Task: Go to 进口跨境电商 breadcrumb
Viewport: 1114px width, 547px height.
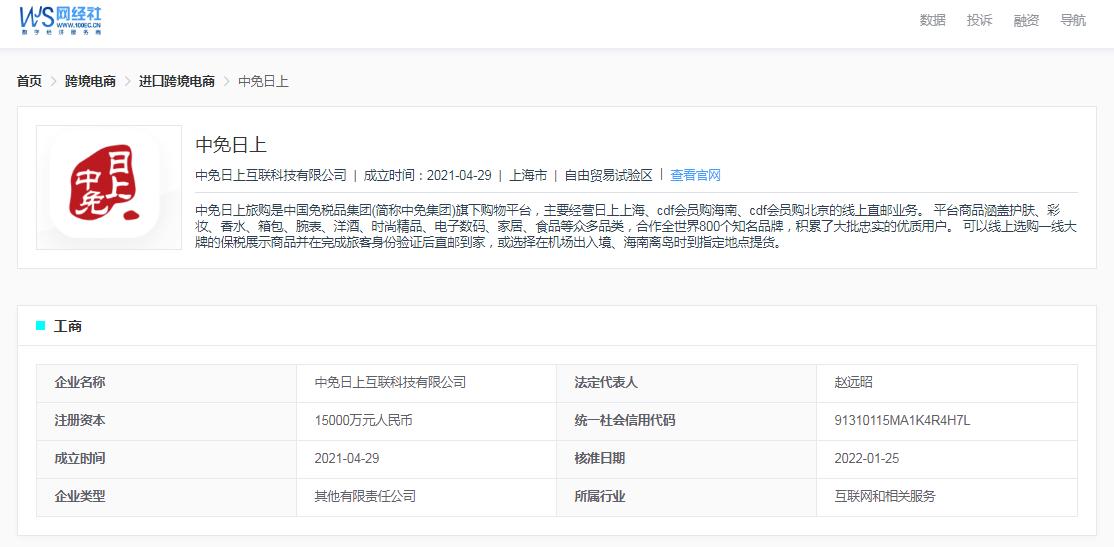Action: pos(176,81)
